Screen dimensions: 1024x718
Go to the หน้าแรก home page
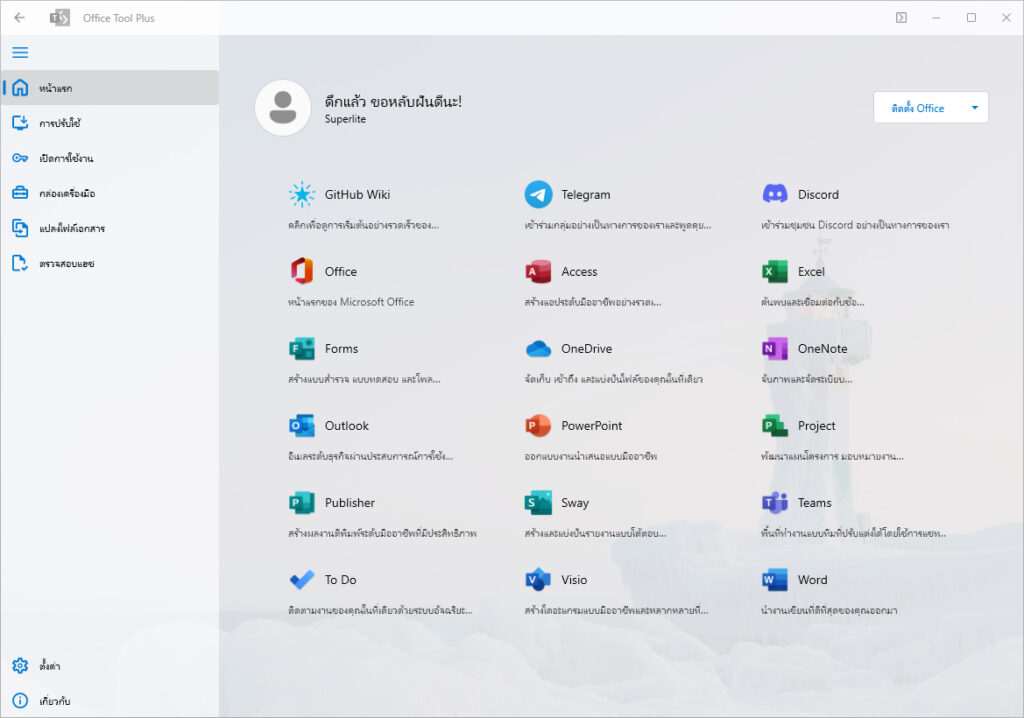tap(110, 88)
